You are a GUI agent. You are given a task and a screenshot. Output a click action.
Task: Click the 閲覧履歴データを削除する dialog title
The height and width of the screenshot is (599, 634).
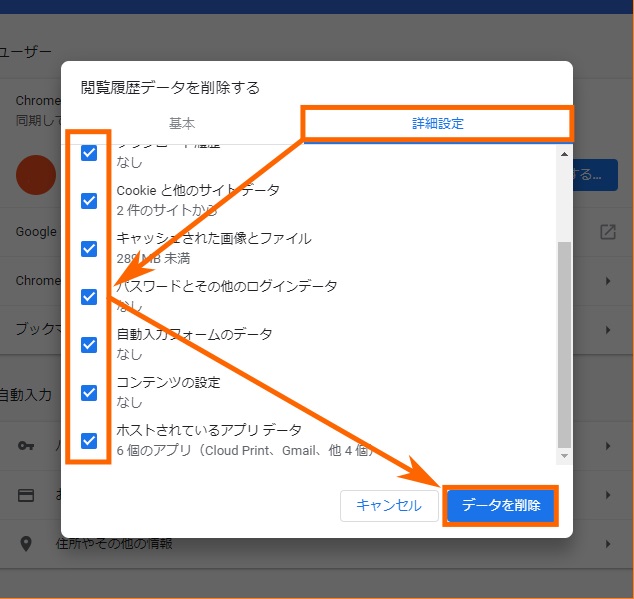(170, 87)
